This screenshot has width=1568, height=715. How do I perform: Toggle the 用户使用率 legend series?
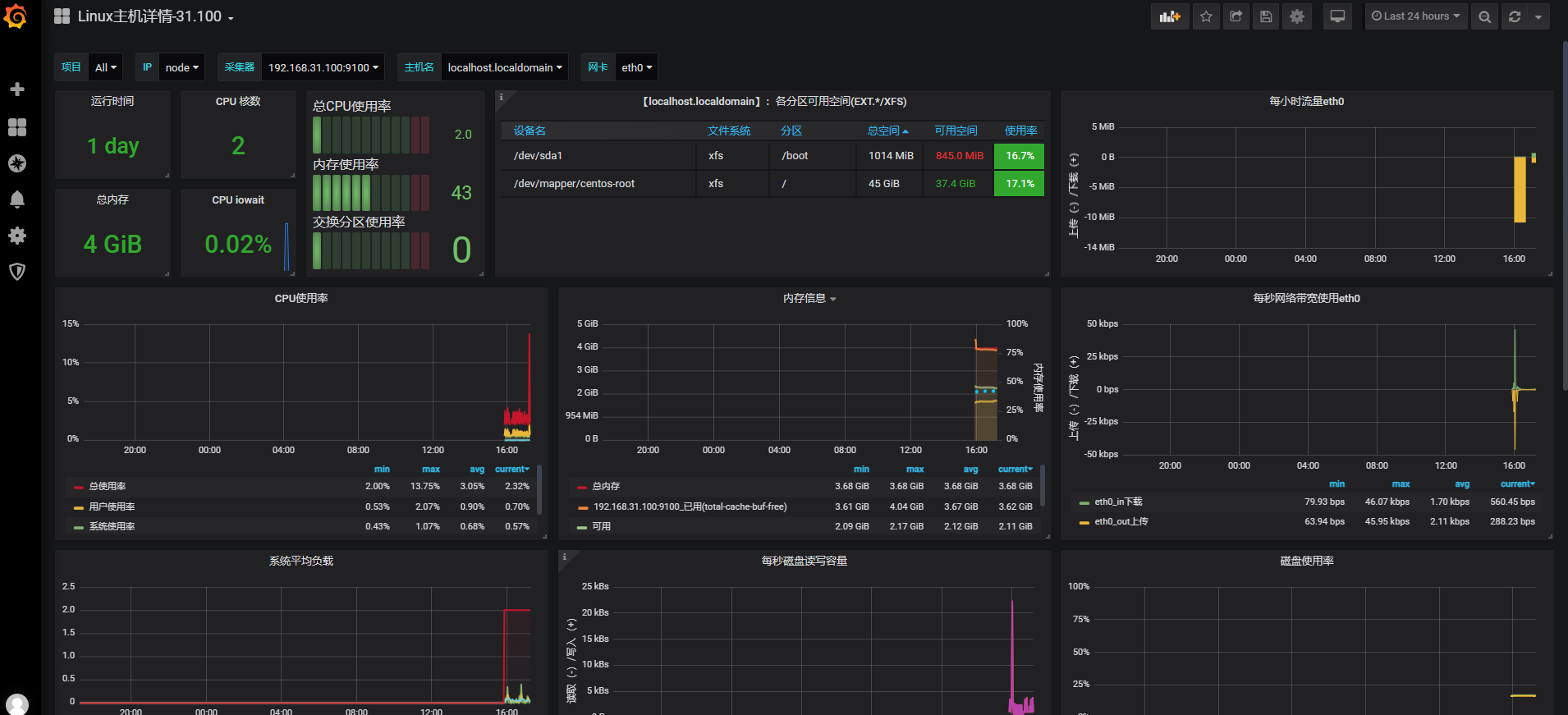(x=112, y=507)
